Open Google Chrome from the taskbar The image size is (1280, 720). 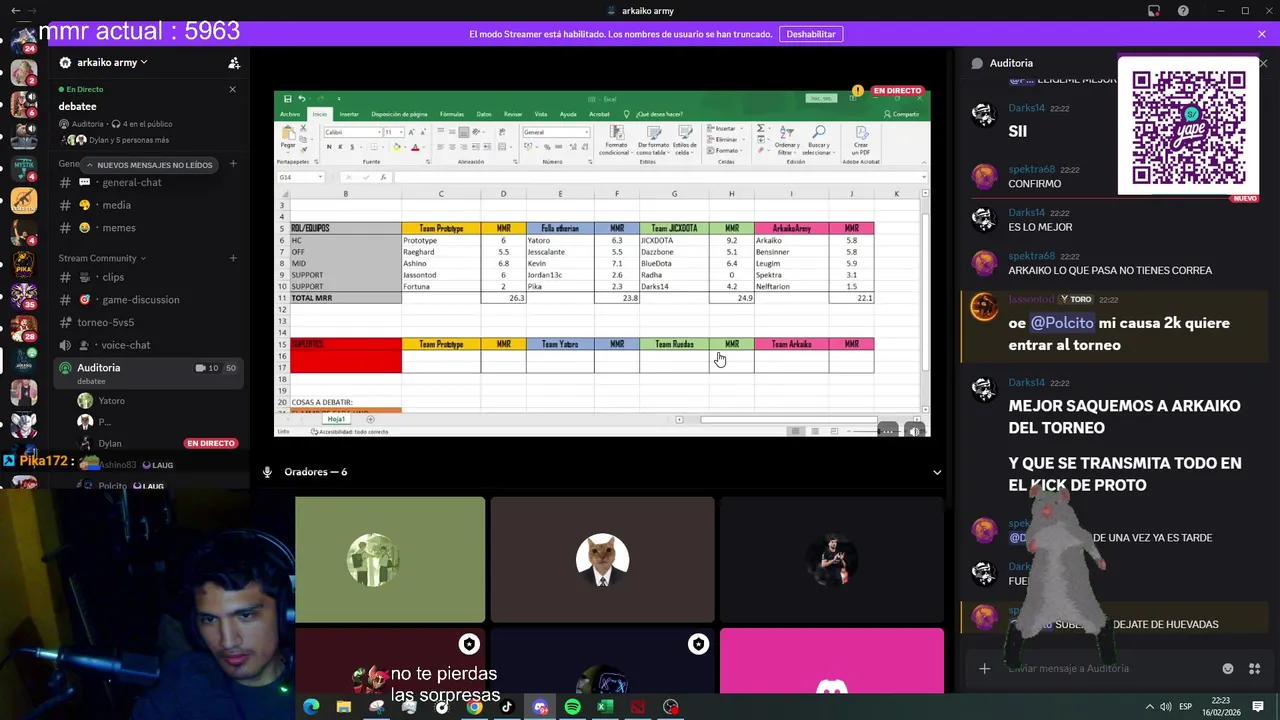pos(474,707)
